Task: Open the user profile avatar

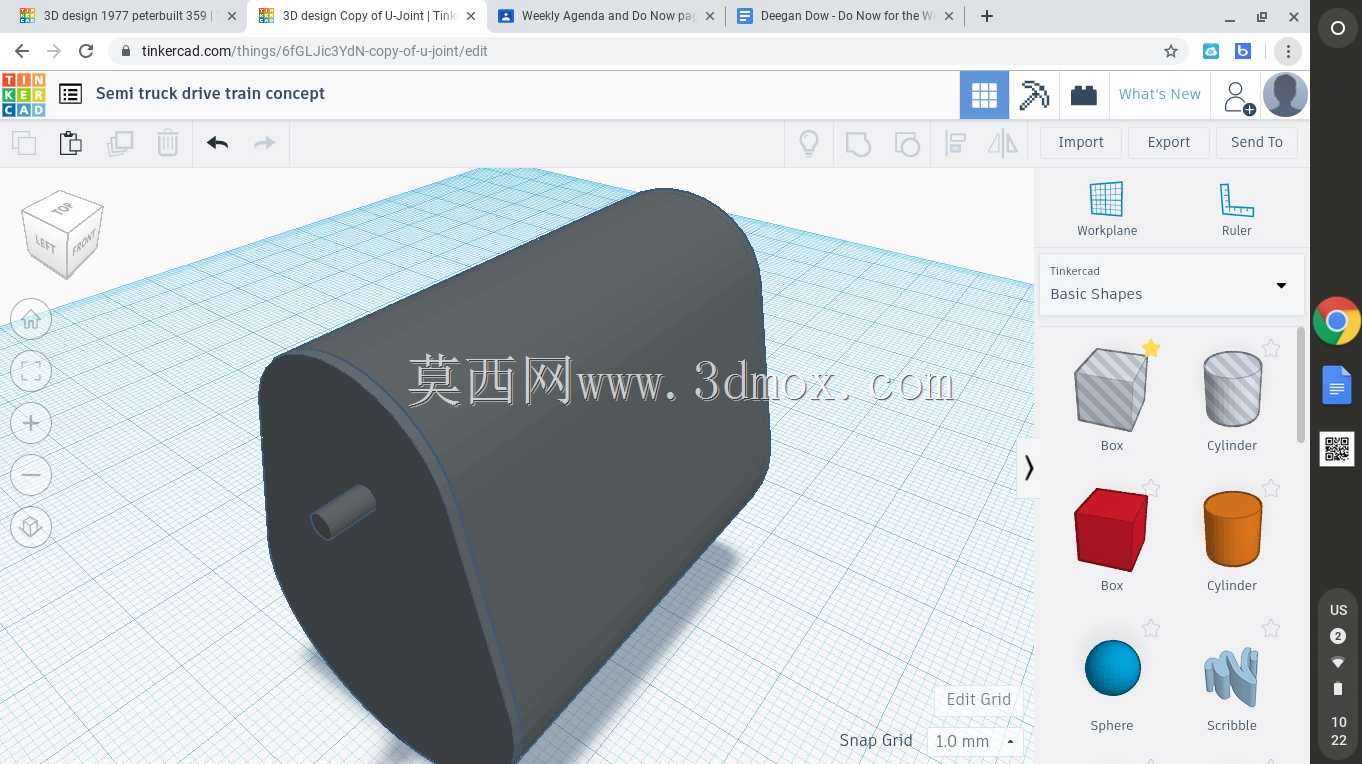Action: point(1285,95)
